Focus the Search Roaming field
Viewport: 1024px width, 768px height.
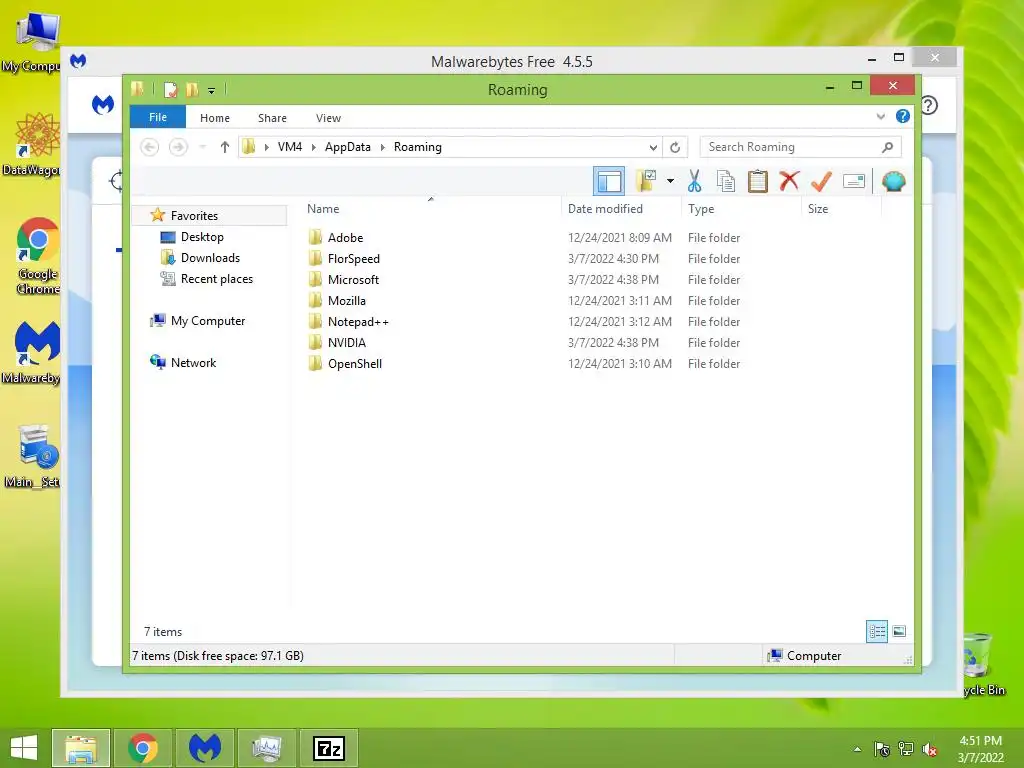point(800,147)
